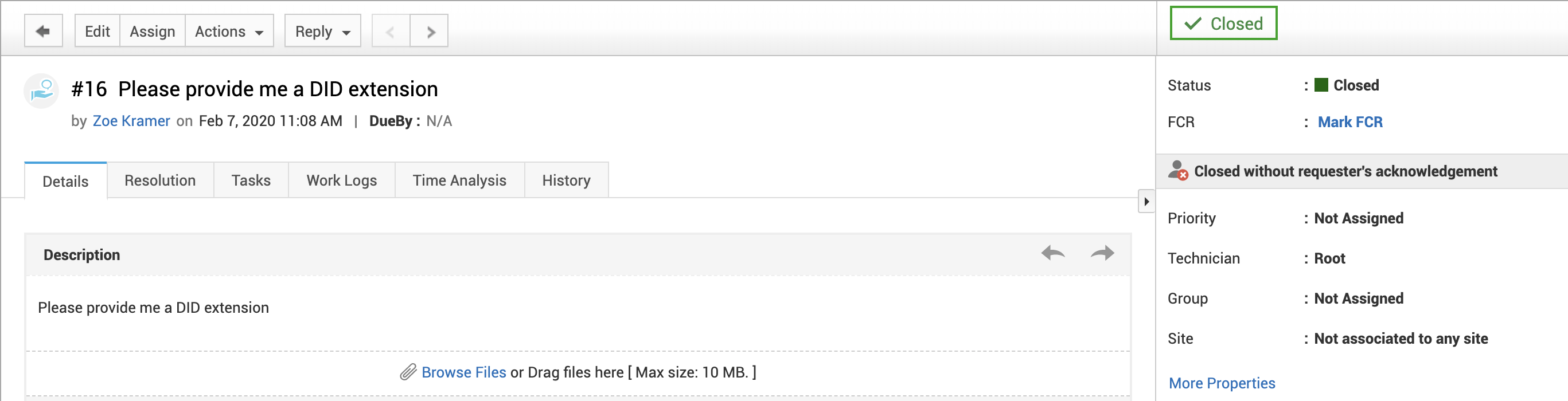
Task: Go to previous request arrow
Action: point(390,32)
